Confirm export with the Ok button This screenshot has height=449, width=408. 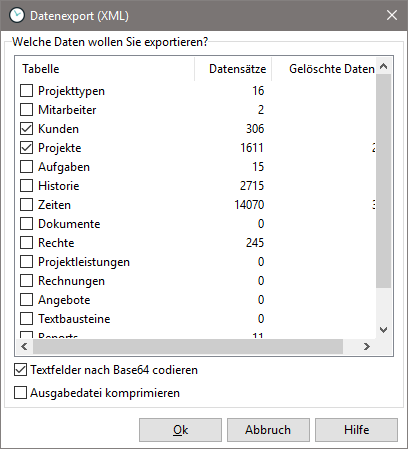(x=180, y=430)
